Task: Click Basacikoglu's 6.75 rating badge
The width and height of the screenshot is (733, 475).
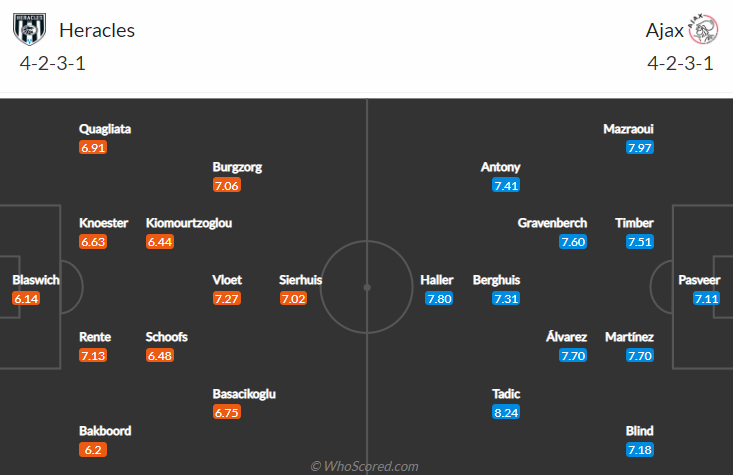Action: point(227,412)
